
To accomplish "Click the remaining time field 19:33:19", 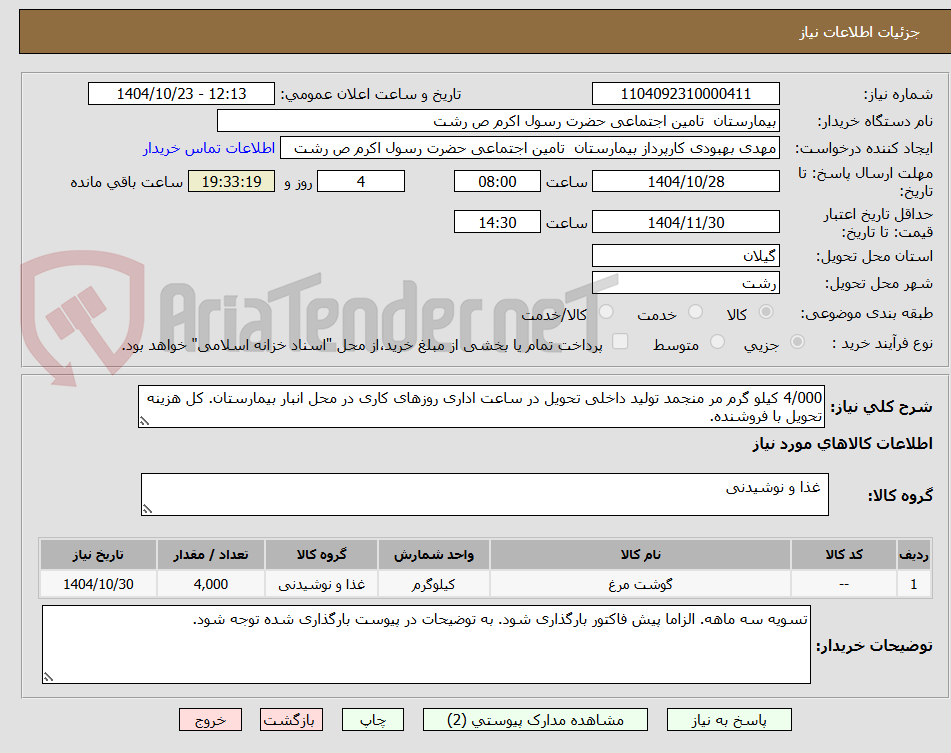I will 231,181.
